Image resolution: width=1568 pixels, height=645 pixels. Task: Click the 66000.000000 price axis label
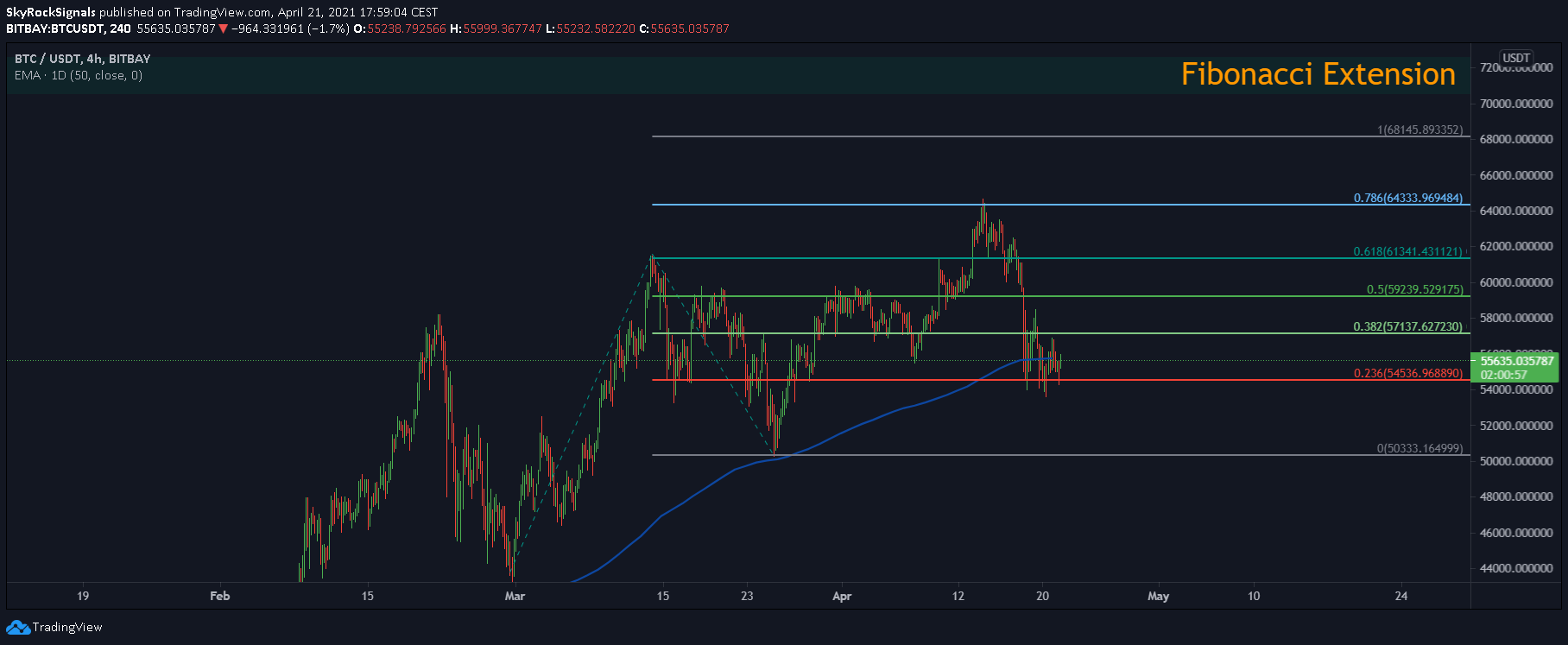pyautogui.click(x=1516, y=175)
